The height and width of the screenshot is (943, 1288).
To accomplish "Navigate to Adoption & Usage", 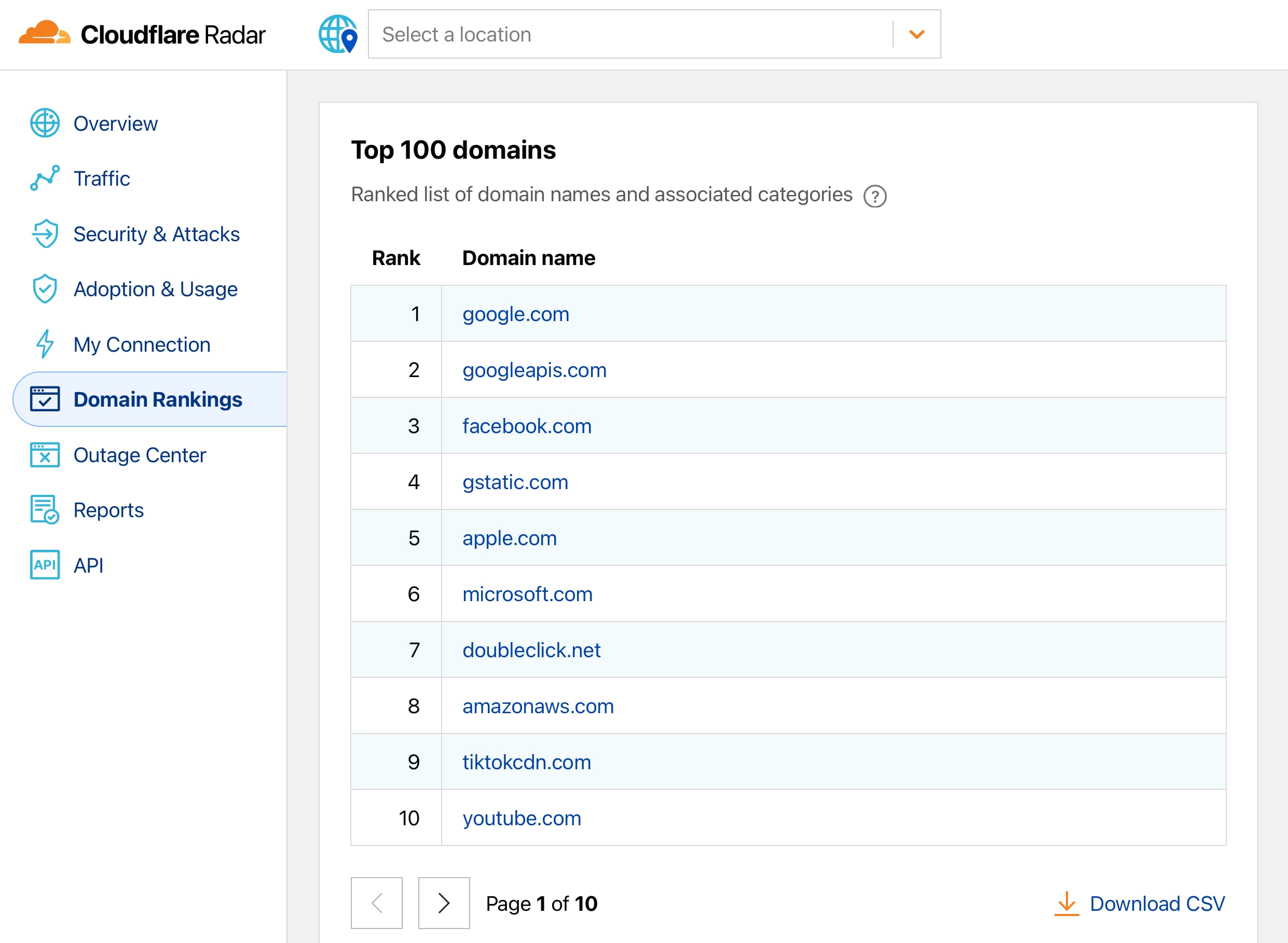I will tap(155, 289).
